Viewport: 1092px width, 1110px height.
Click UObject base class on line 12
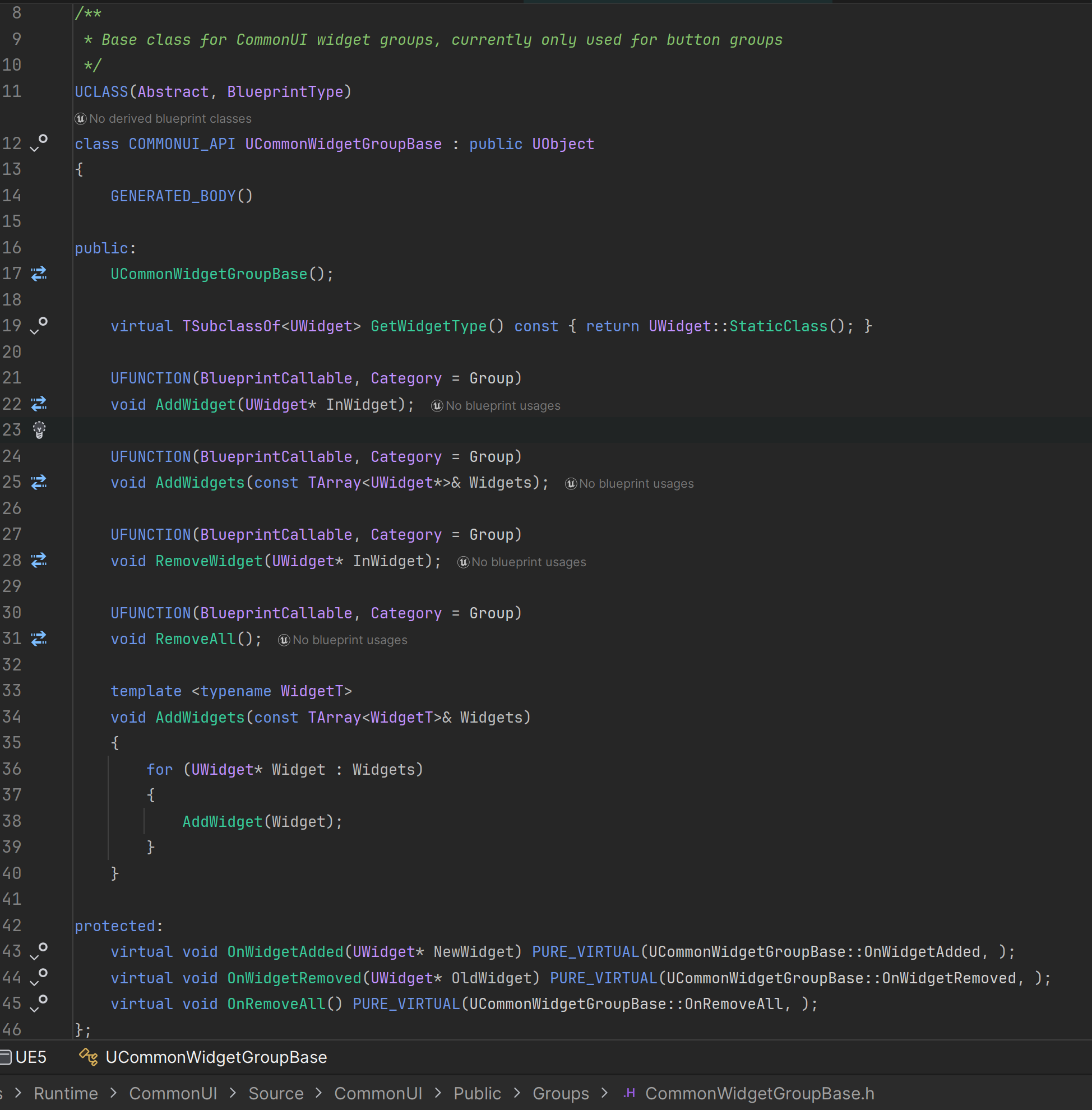pos(563,144)
